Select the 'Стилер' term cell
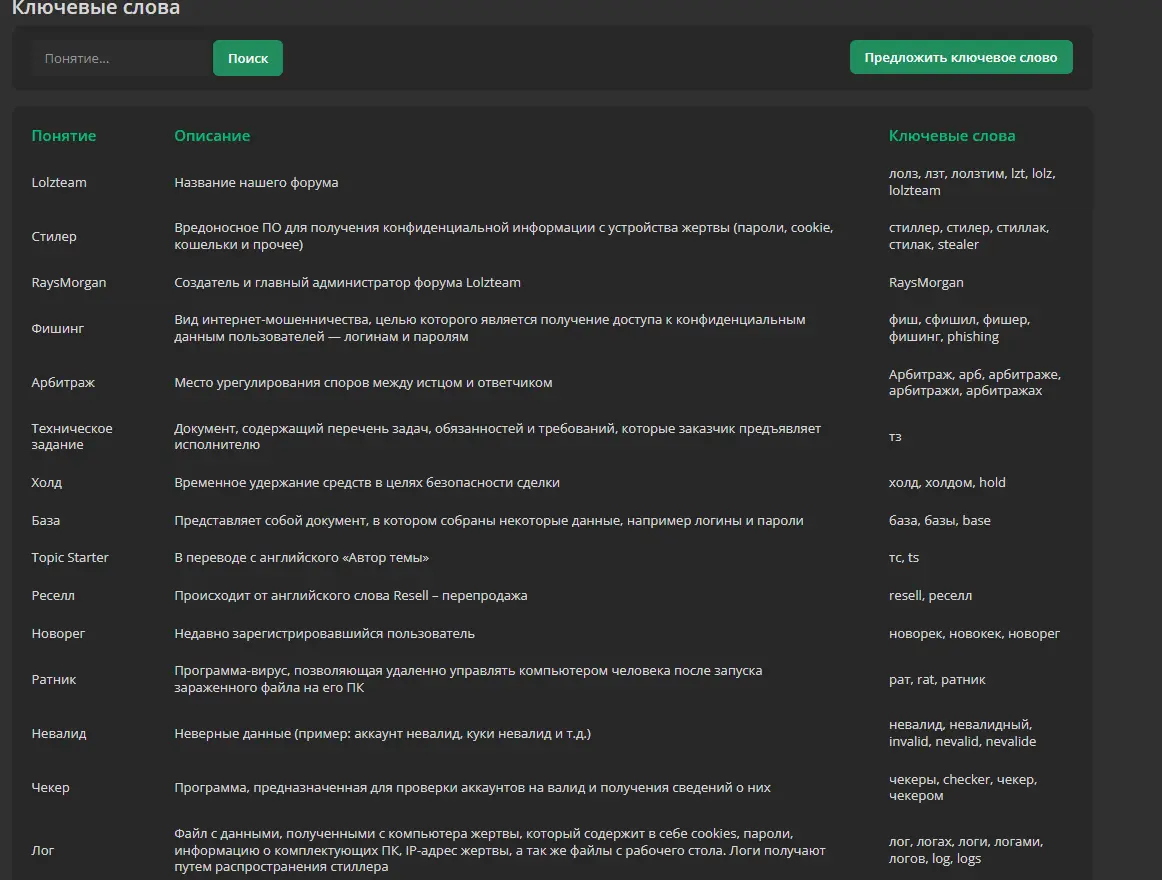Screen dimensions: 1162x880 point(53,236)
